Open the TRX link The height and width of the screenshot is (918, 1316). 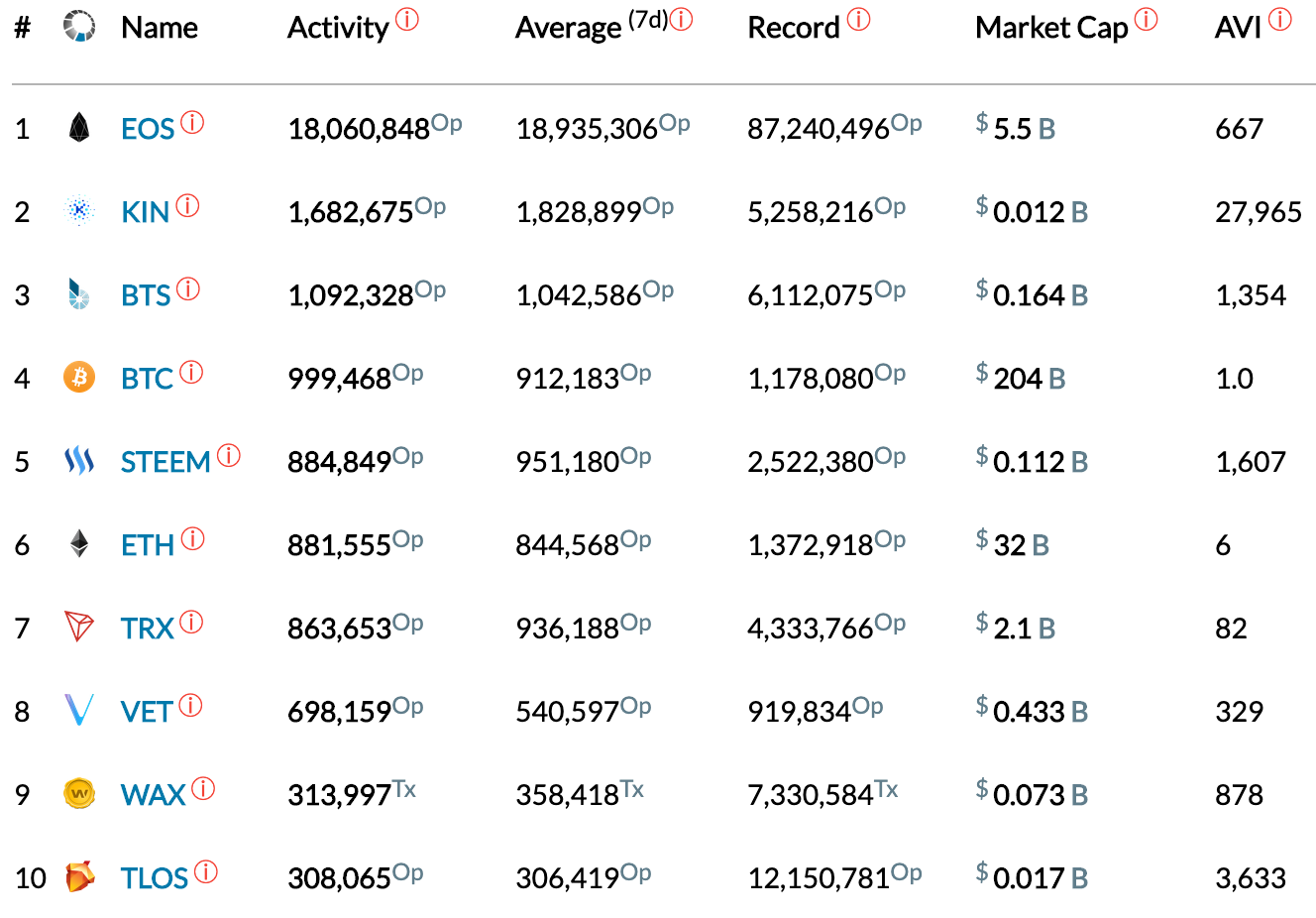coord(147,629)
